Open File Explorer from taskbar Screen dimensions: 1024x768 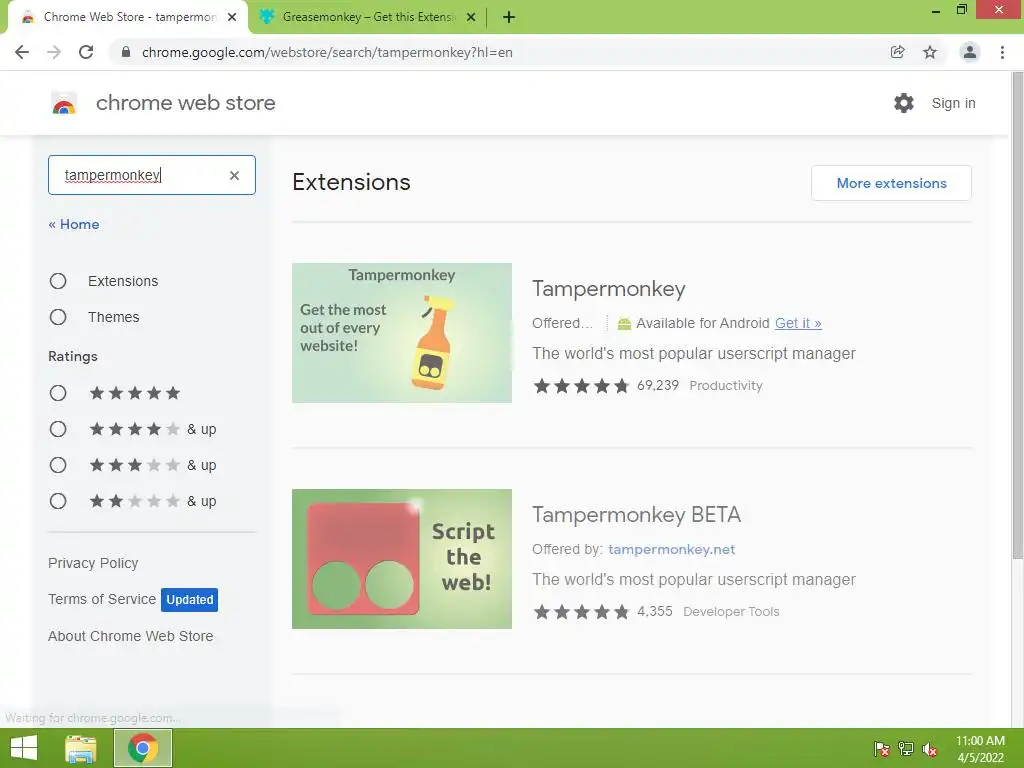(81, 748)
